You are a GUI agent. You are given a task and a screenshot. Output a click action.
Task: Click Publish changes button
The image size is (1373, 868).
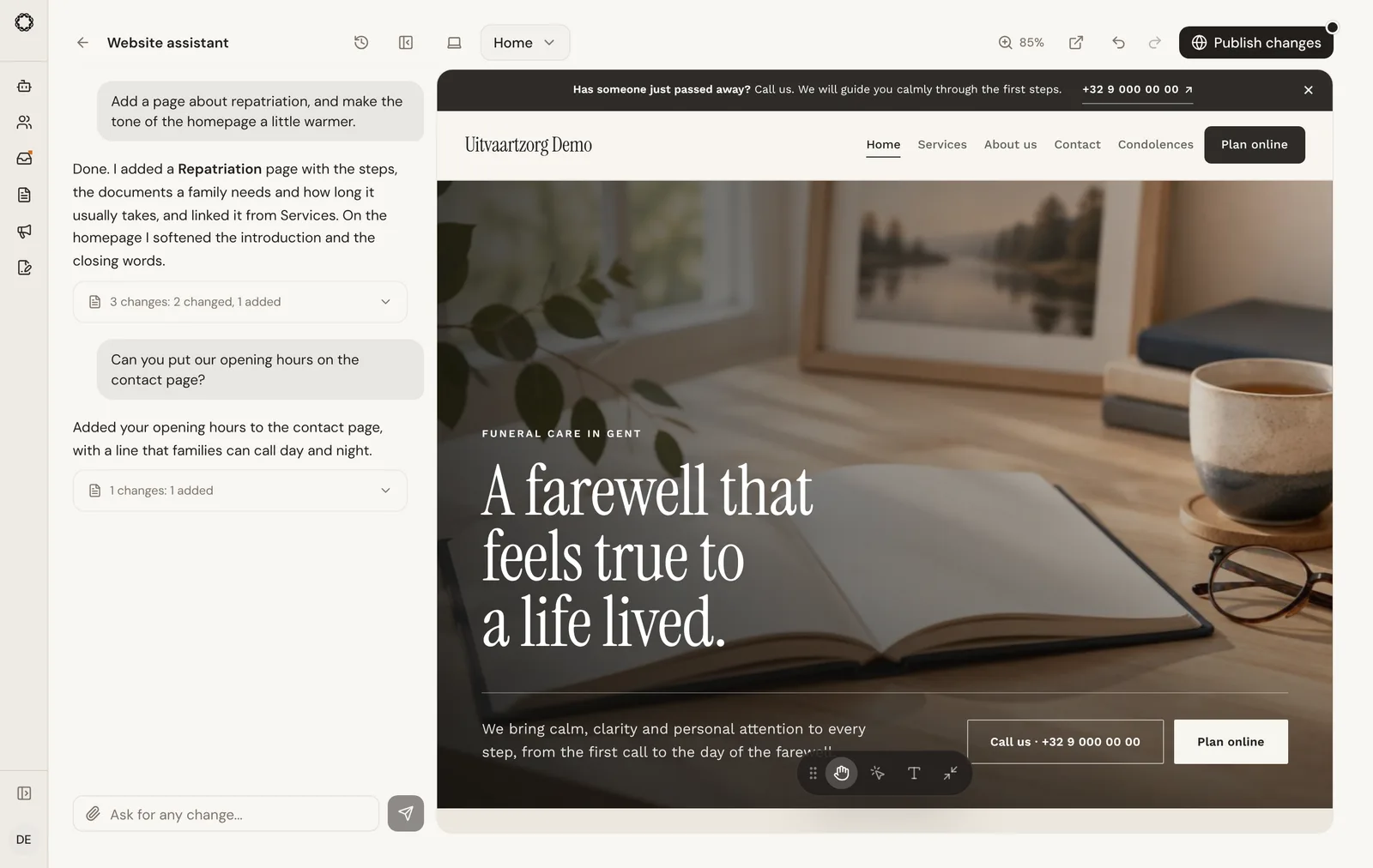pos(1256,43)
